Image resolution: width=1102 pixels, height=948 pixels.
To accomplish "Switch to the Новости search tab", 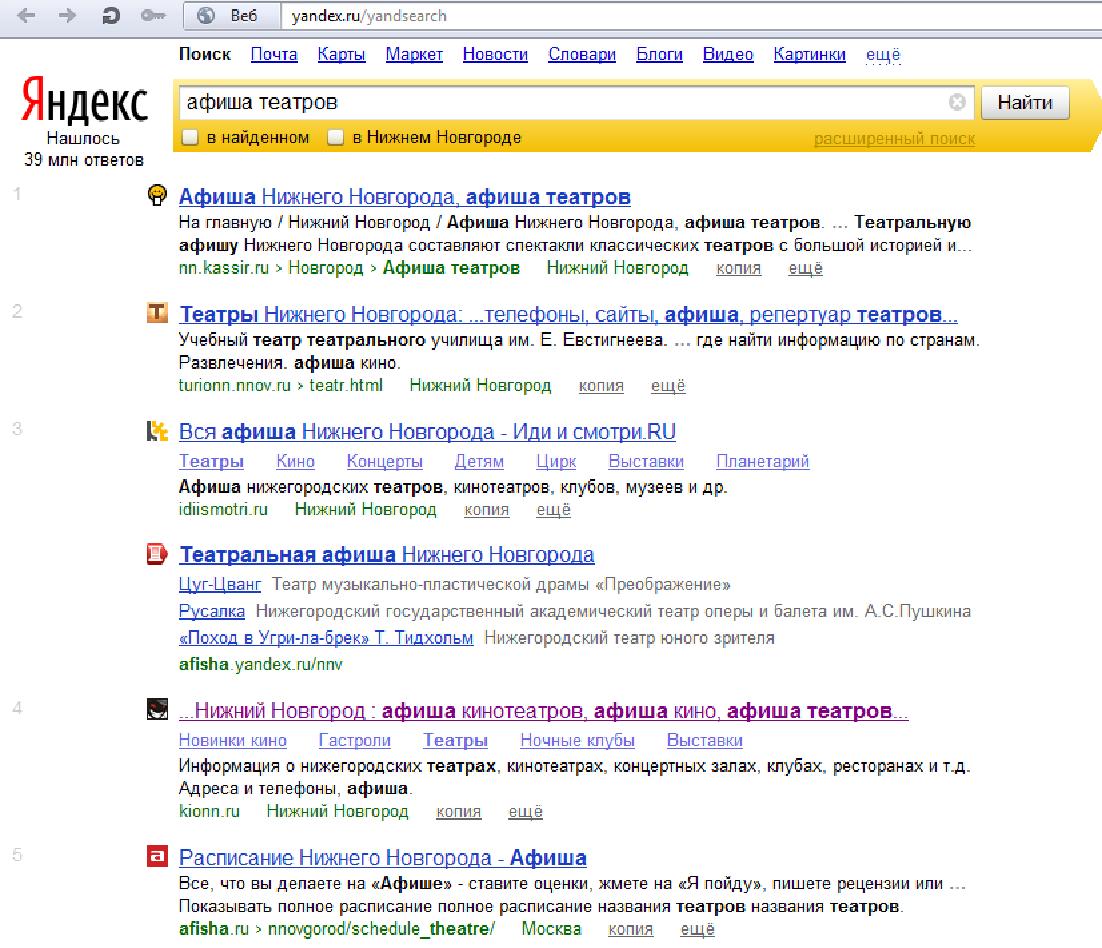I will (495, 55).
